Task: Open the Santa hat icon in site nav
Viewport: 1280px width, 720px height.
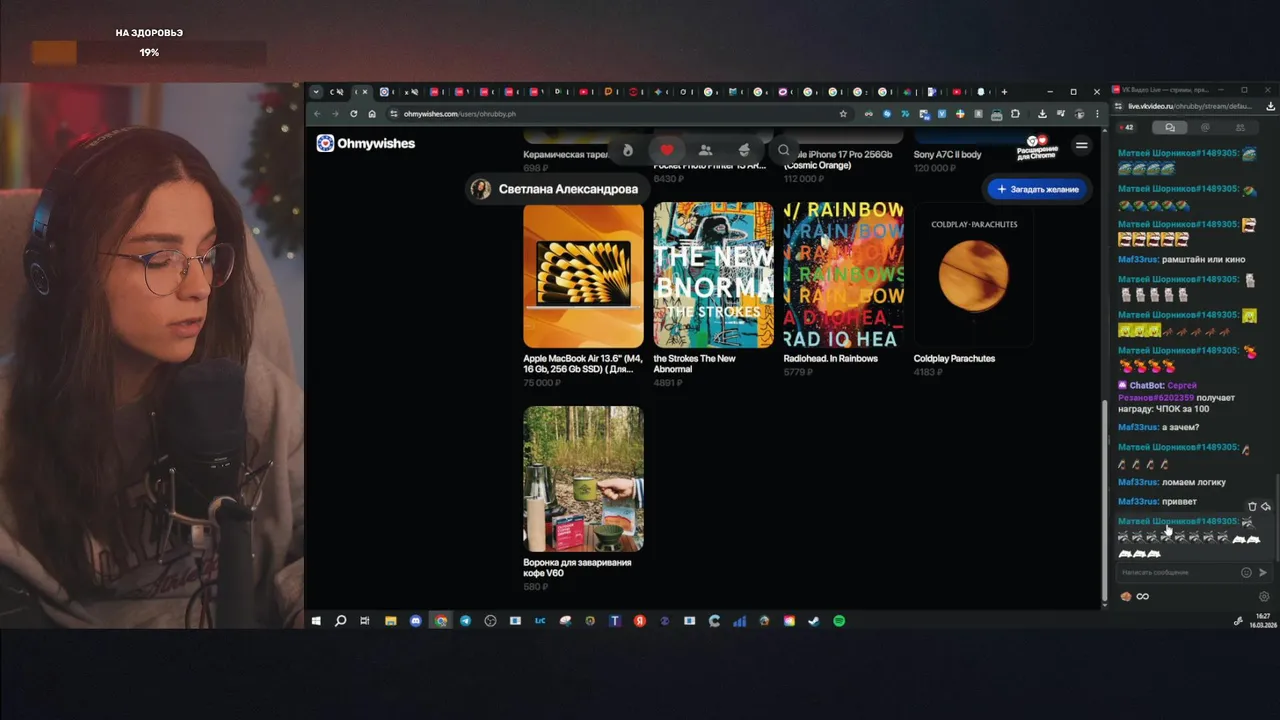Action: tap(744, 150)
